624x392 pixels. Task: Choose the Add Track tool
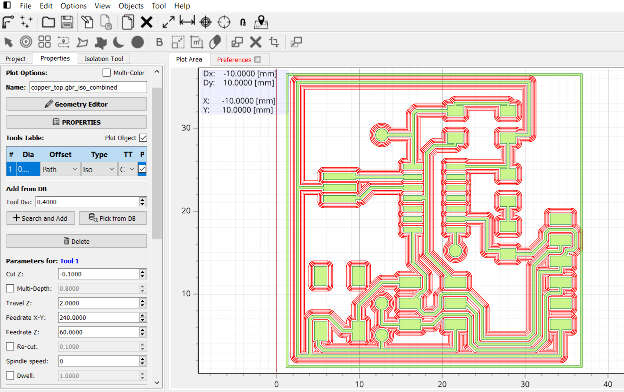(x=63, y=42)
